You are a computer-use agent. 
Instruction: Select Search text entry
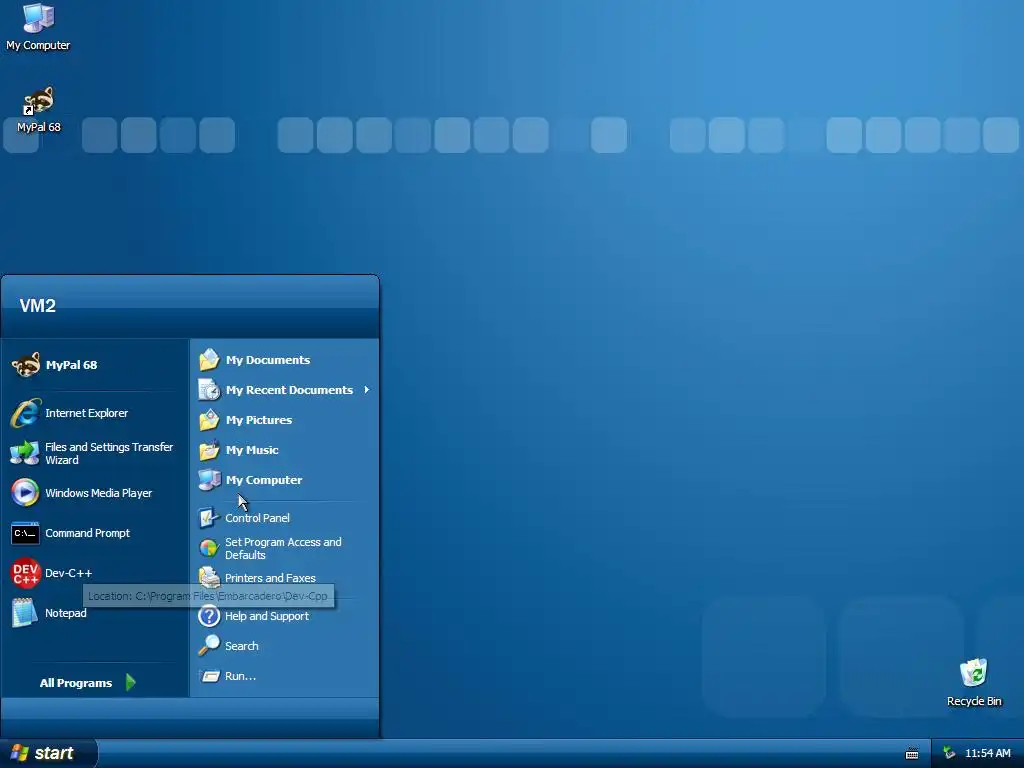point(242,646)
